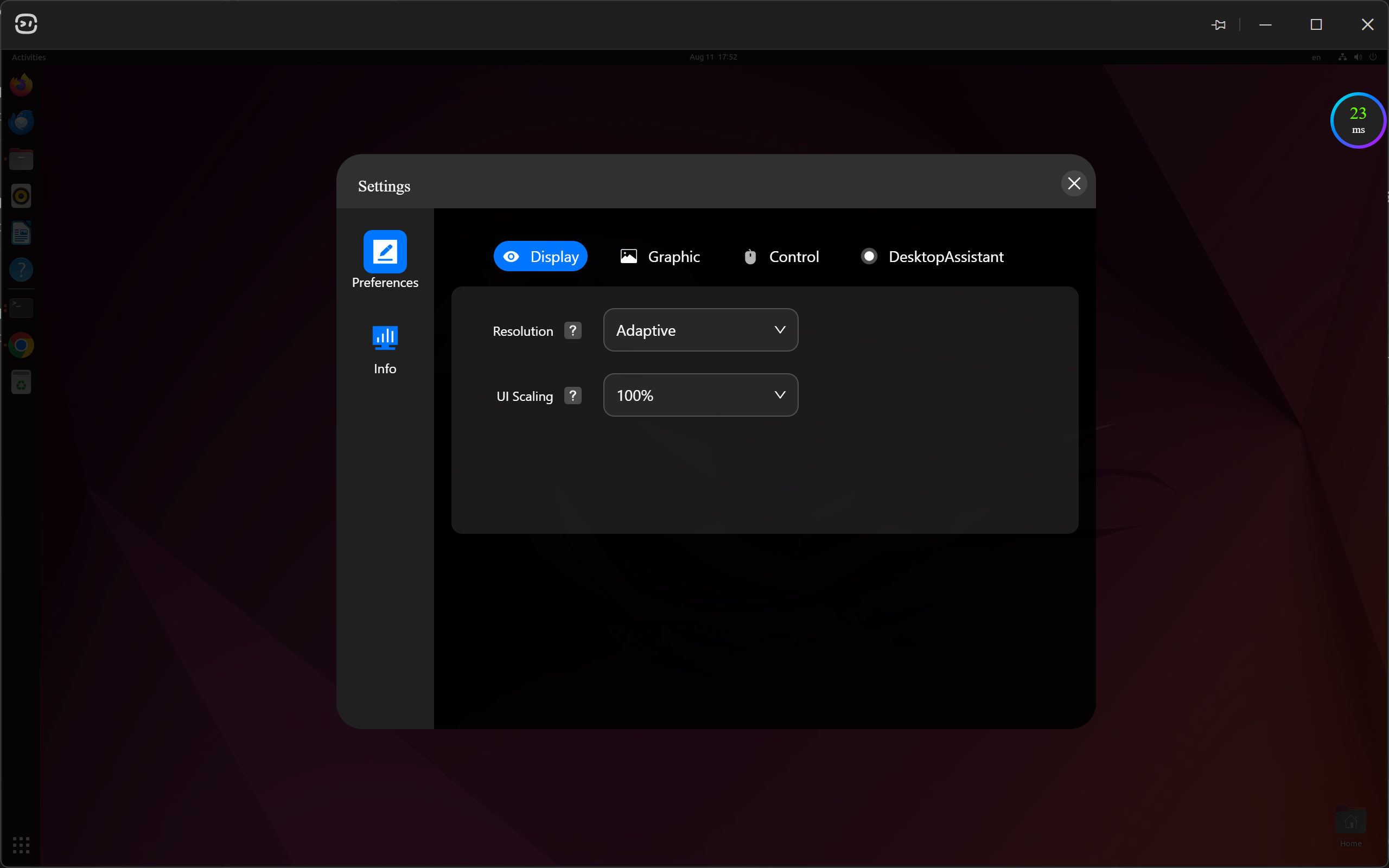
Task: Open LibreOffice Writer in the dock
Action: tap(21, 233)
